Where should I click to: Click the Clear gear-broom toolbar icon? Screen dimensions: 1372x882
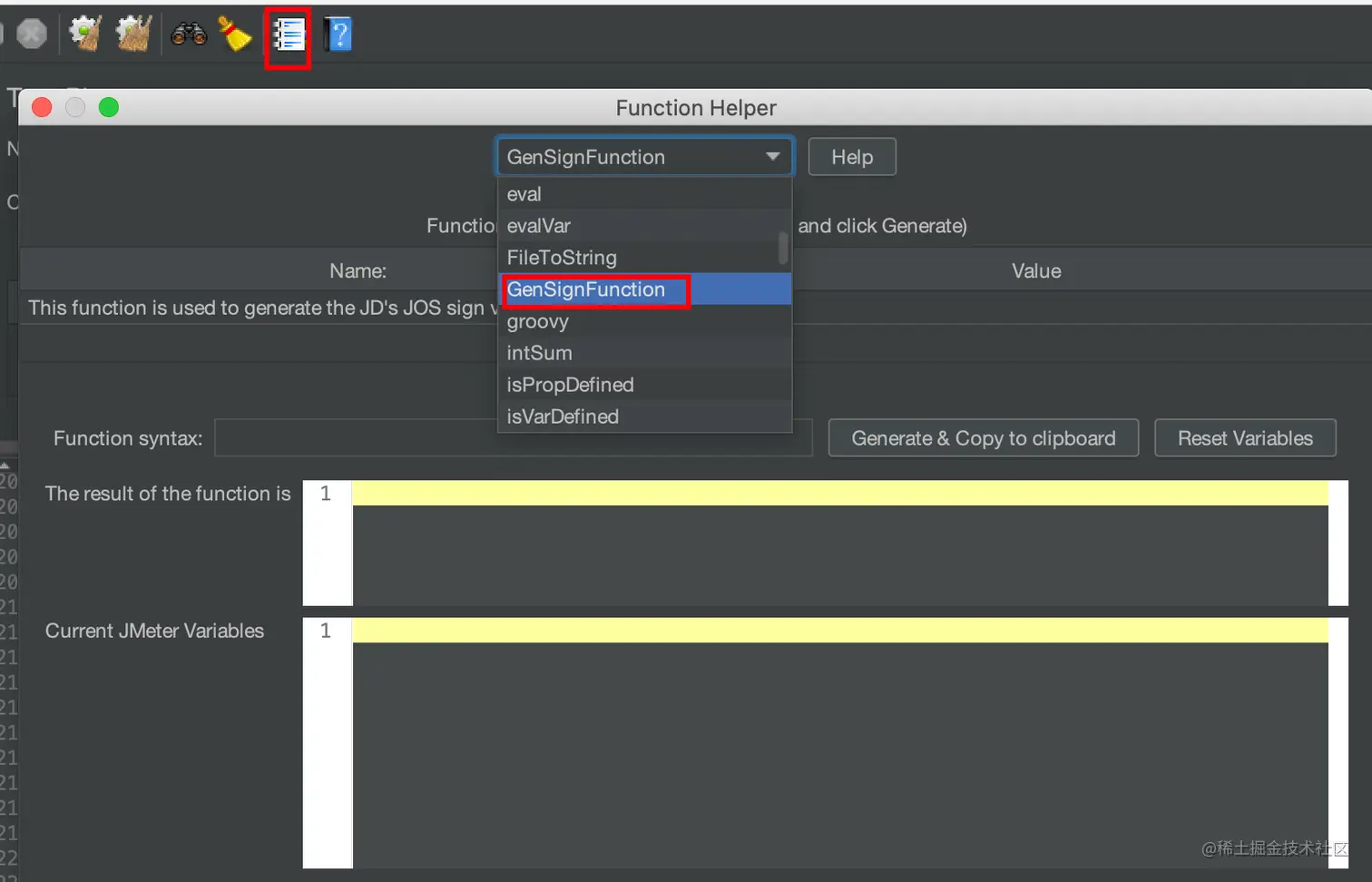[85, 34]
